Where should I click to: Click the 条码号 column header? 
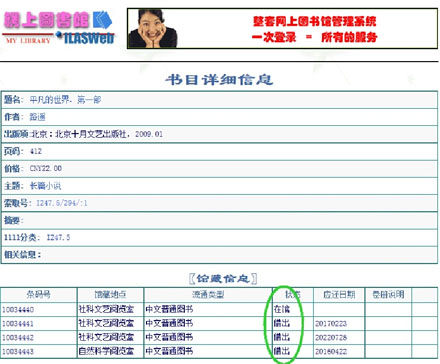(x=39, y=295)
